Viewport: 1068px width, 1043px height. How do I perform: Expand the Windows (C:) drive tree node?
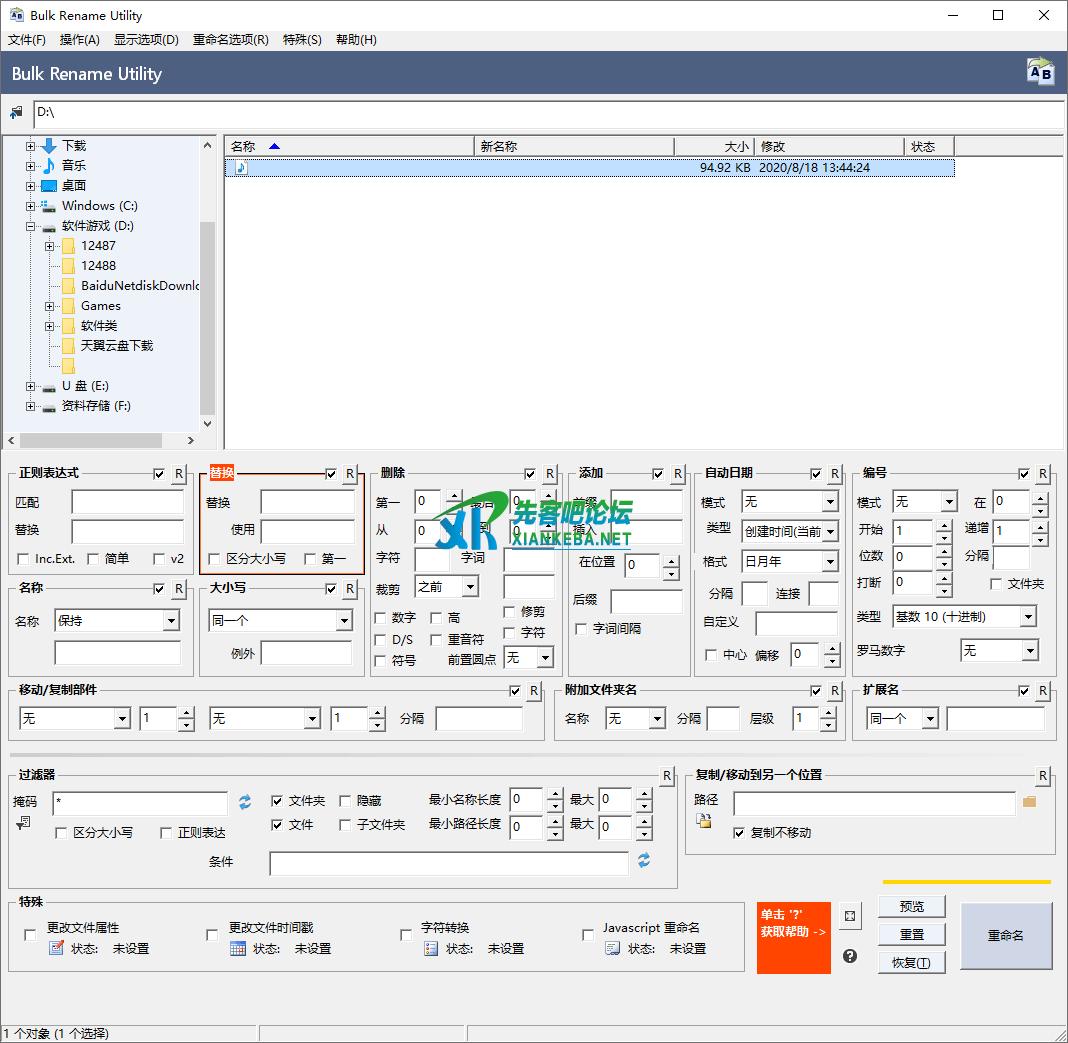pos(30,206)
